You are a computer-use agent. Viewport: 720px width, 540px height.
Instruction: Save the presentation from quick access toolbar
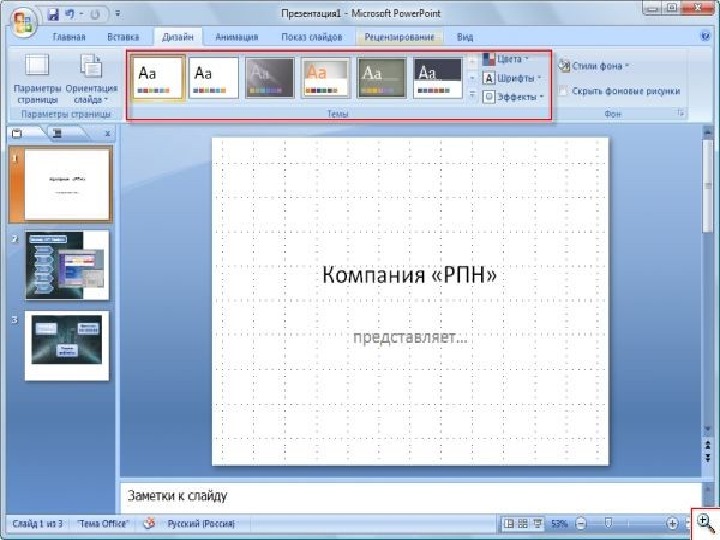click(x=53, y=14)
